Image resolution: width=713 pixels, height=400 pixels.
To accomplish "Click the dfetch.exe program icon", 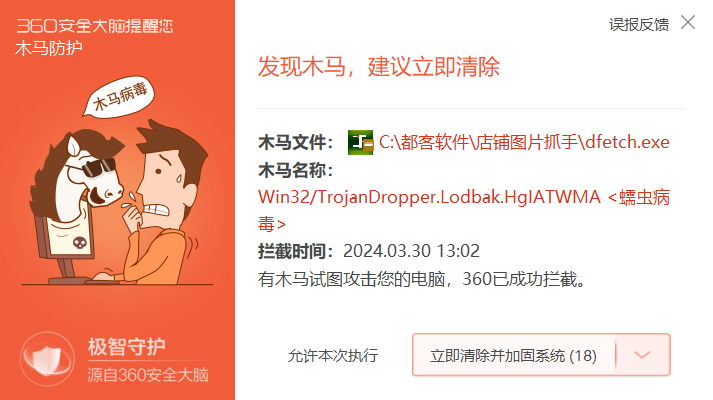I will point(360,142).
